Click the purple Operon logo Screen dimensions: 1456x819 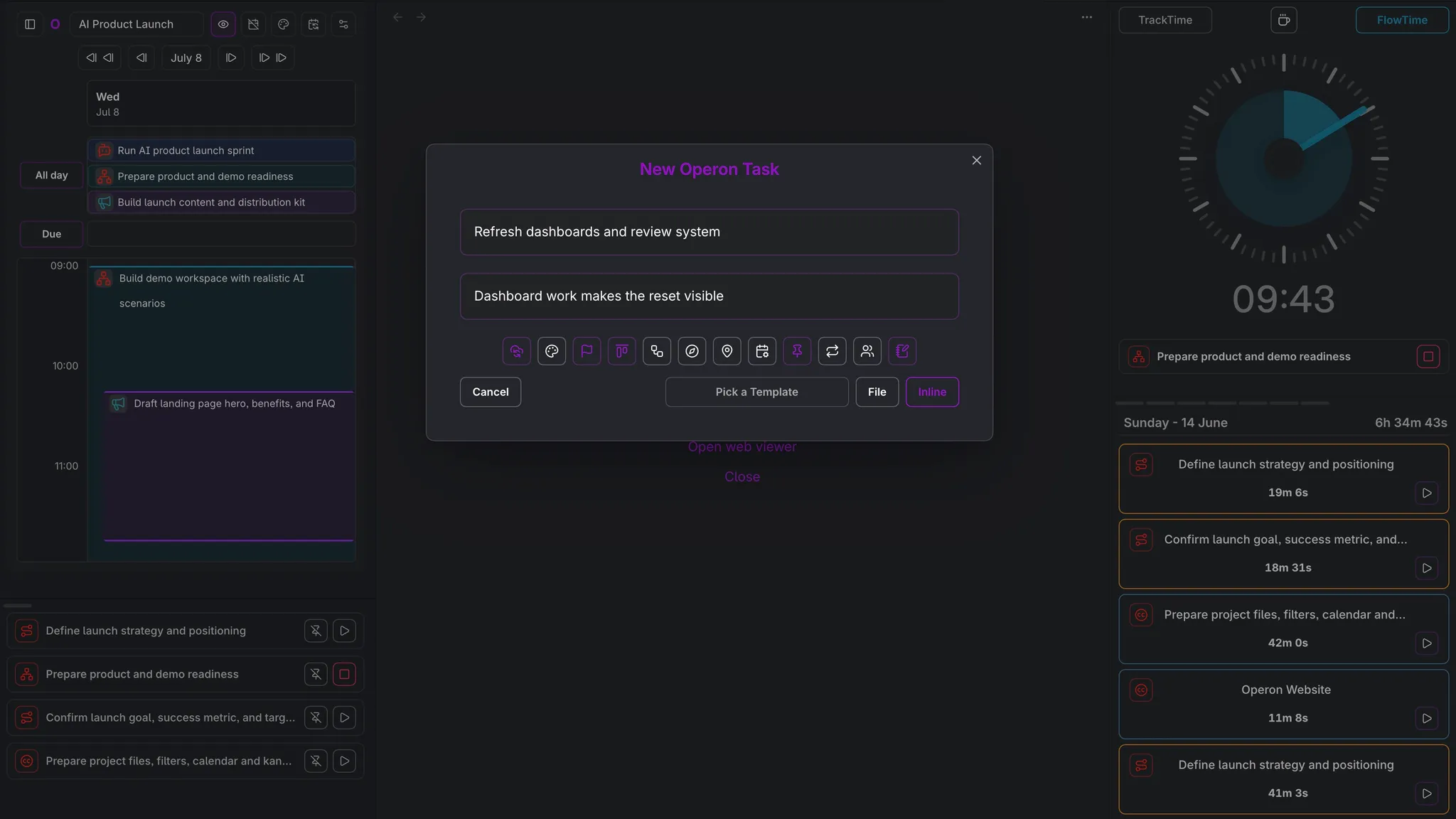[x=55, y=24]
